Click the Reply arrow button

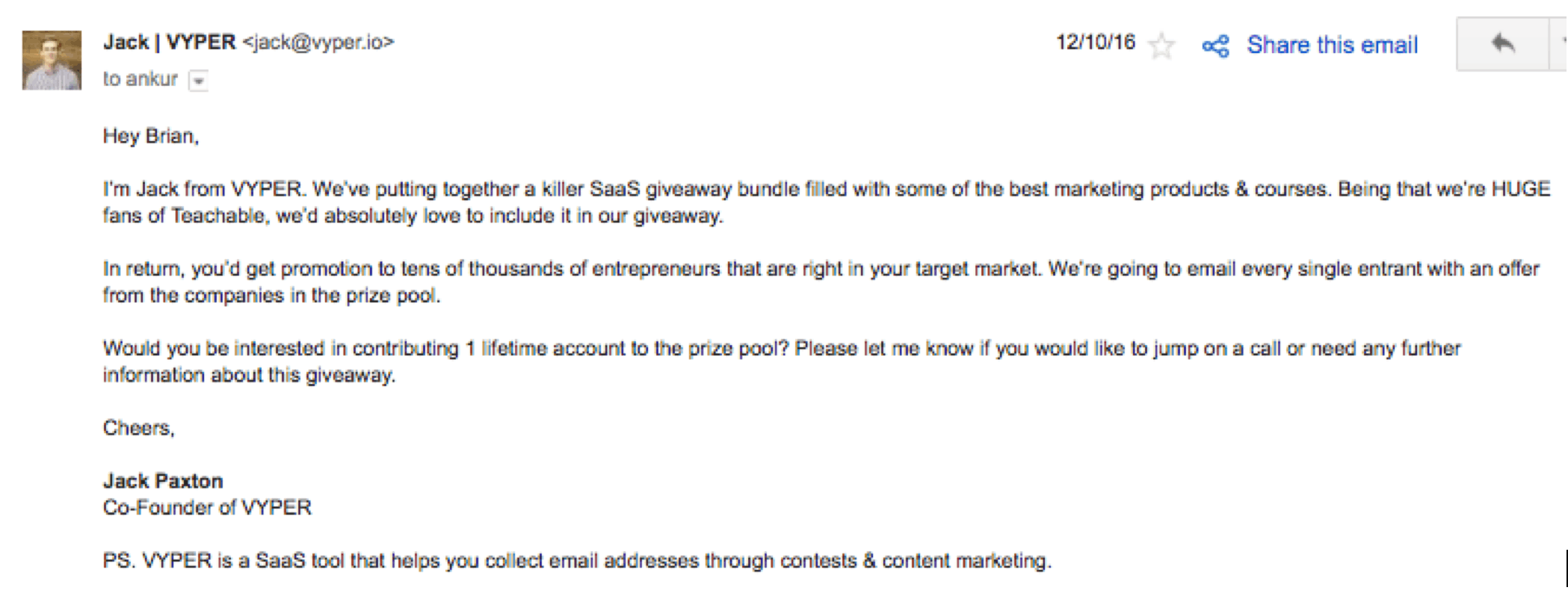1502,44
